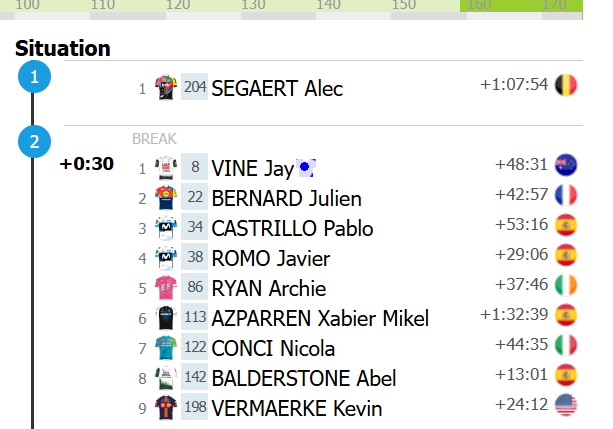Click the 160 km mark on the progress bar
This screenshot has width=613, height=429.
(x=479, y=6)
